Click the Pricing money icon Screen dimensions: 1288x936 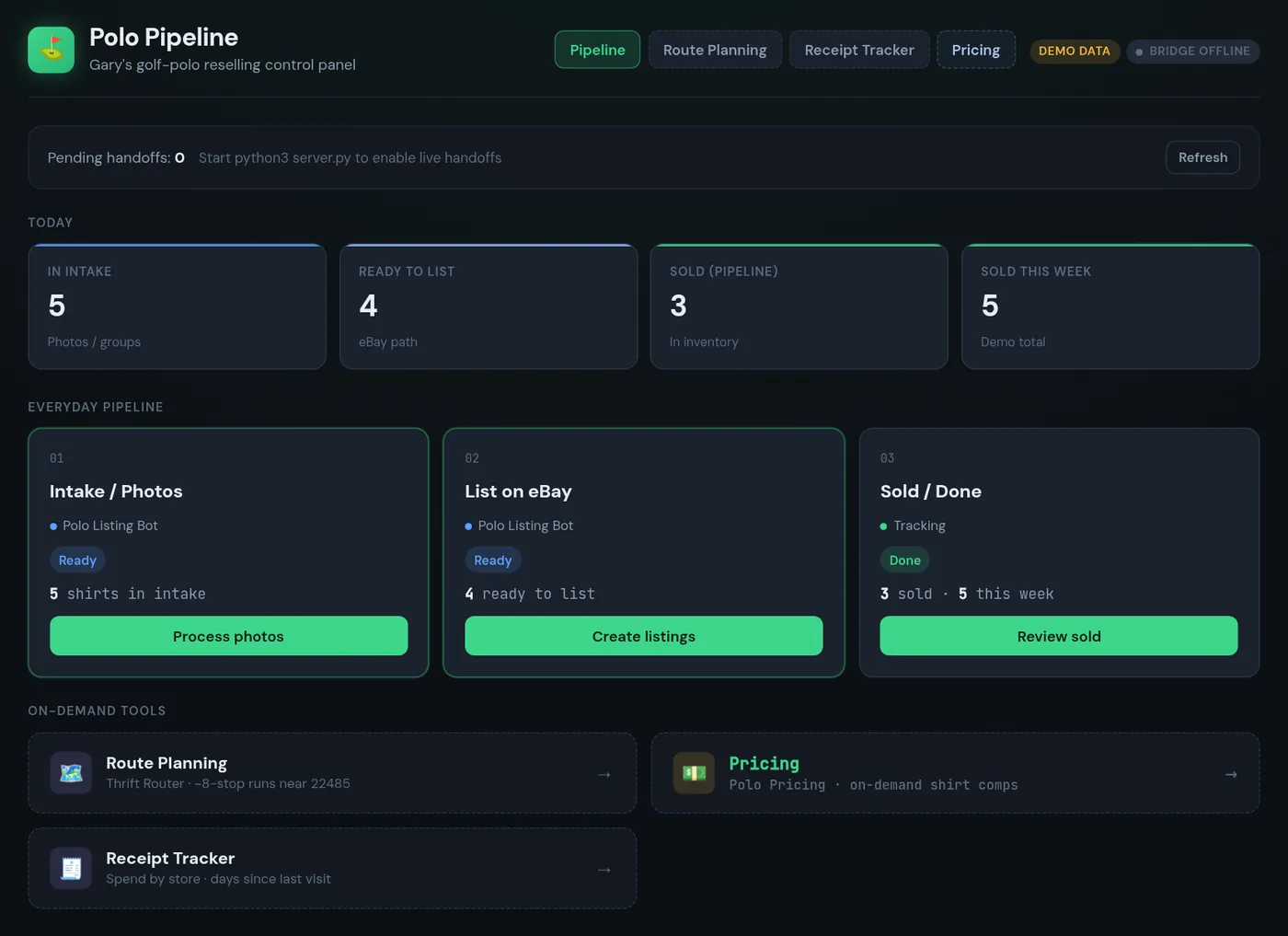[x=694, y=773]
